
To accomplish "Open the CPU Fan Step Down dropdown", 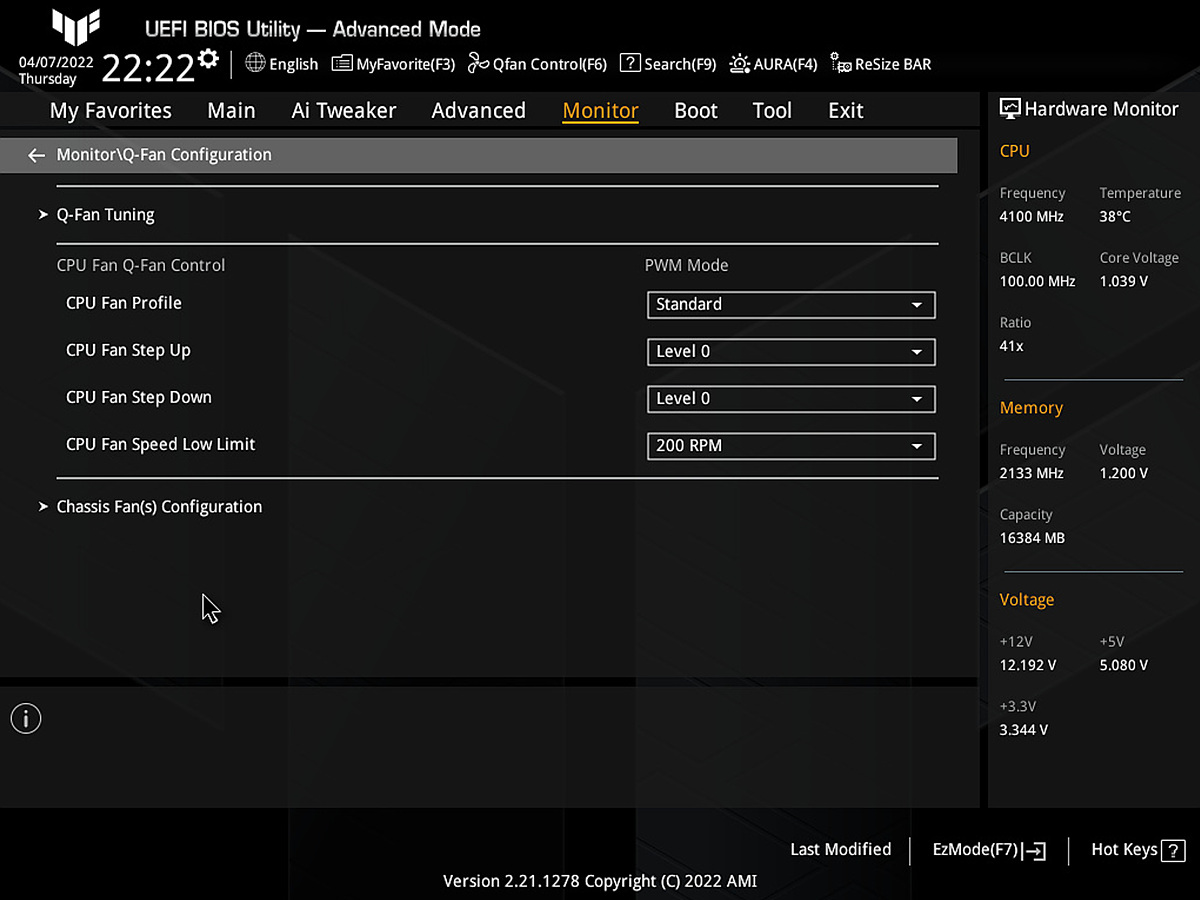I will [791, 398].
